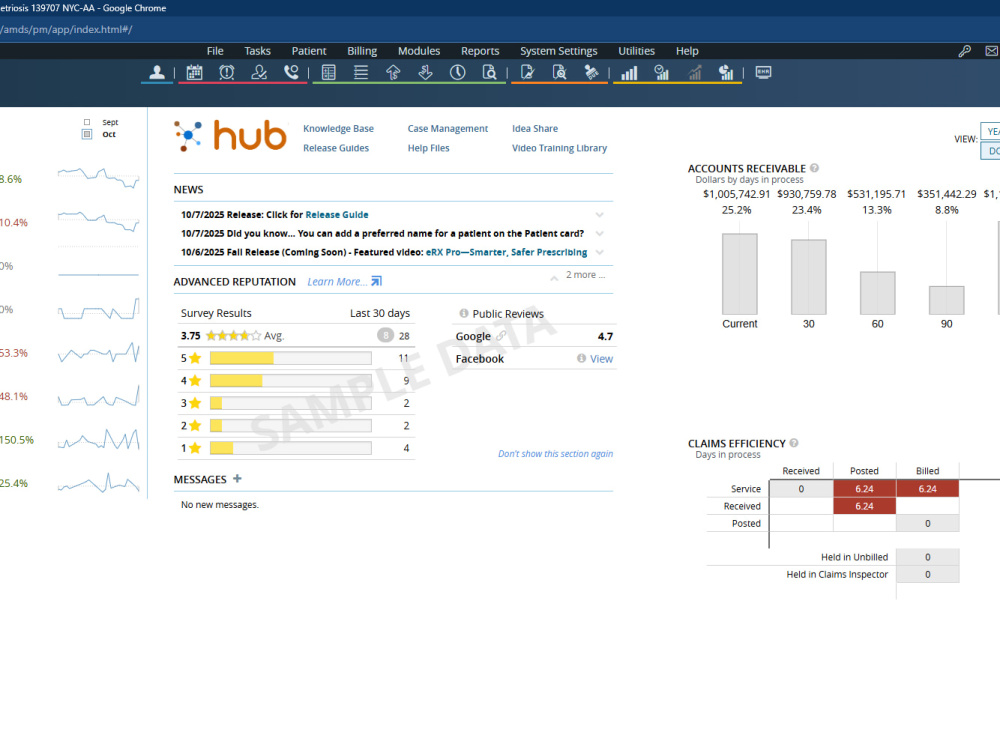The image size is (1000, 750).
Task: Click the Accounts Receivable help question icon
Action: click(814, 168)
